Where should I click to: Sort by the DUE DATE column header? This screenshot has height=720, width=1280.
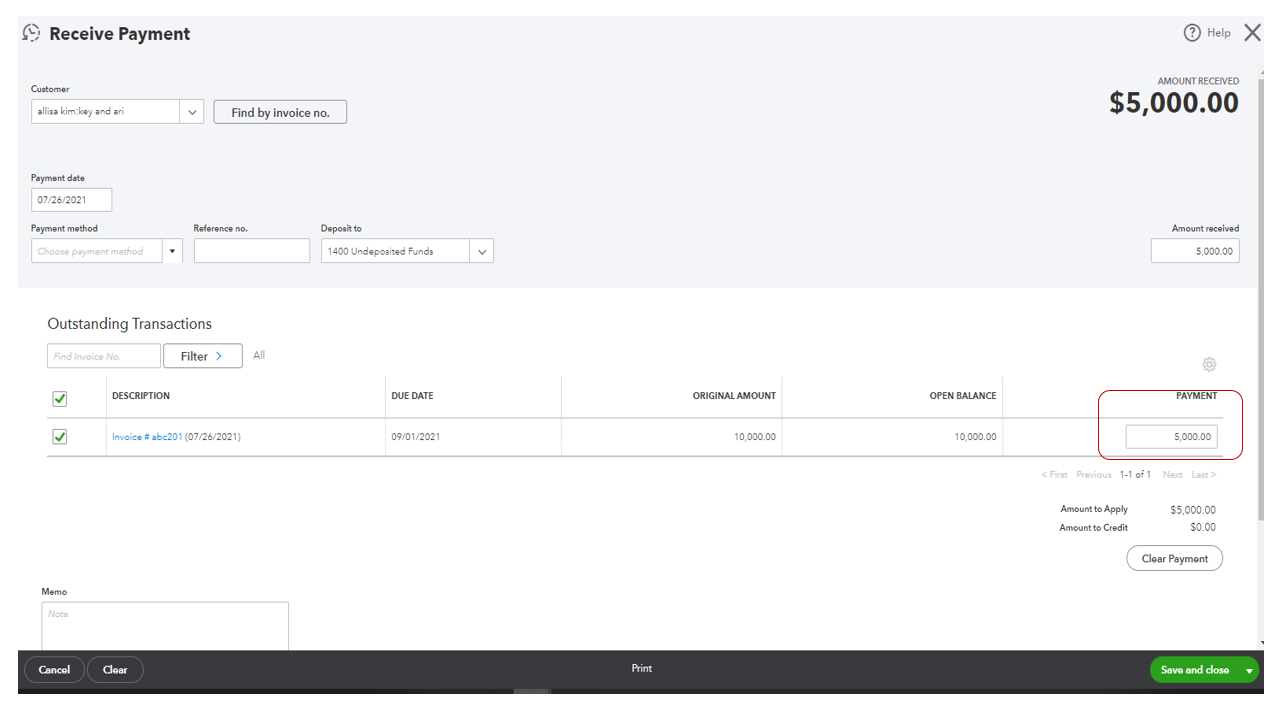412,396
